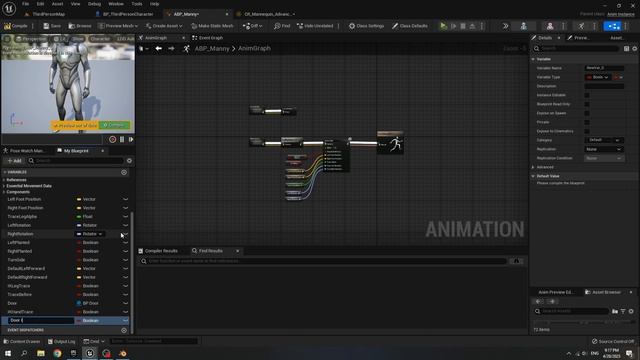The height and width of the screenshot is (360, 640).
Task: Click the lock icon in Find Results
Action: coord(516,261)
